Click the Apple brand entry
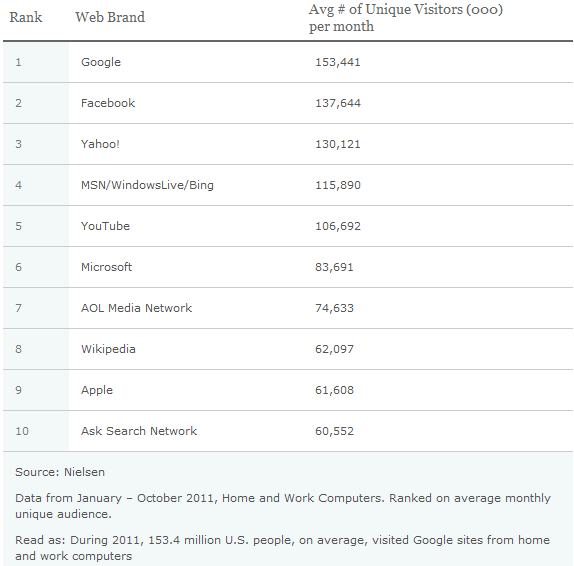This screenshot has height=566, width=574. pyautogui.click(x=97, y=390)
